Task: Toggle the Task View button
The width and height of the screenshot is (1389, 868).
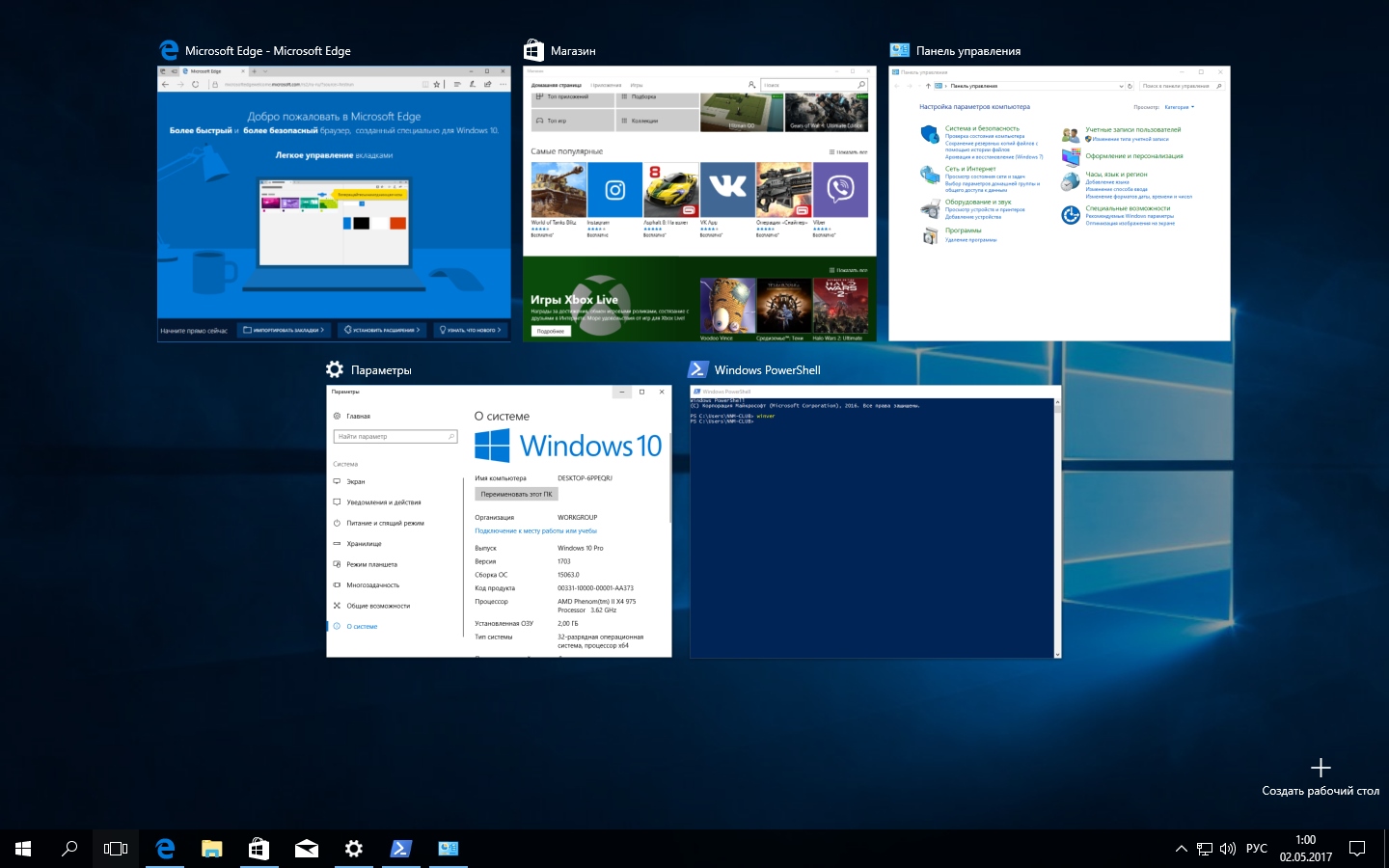Action: (x=116, y=849)
